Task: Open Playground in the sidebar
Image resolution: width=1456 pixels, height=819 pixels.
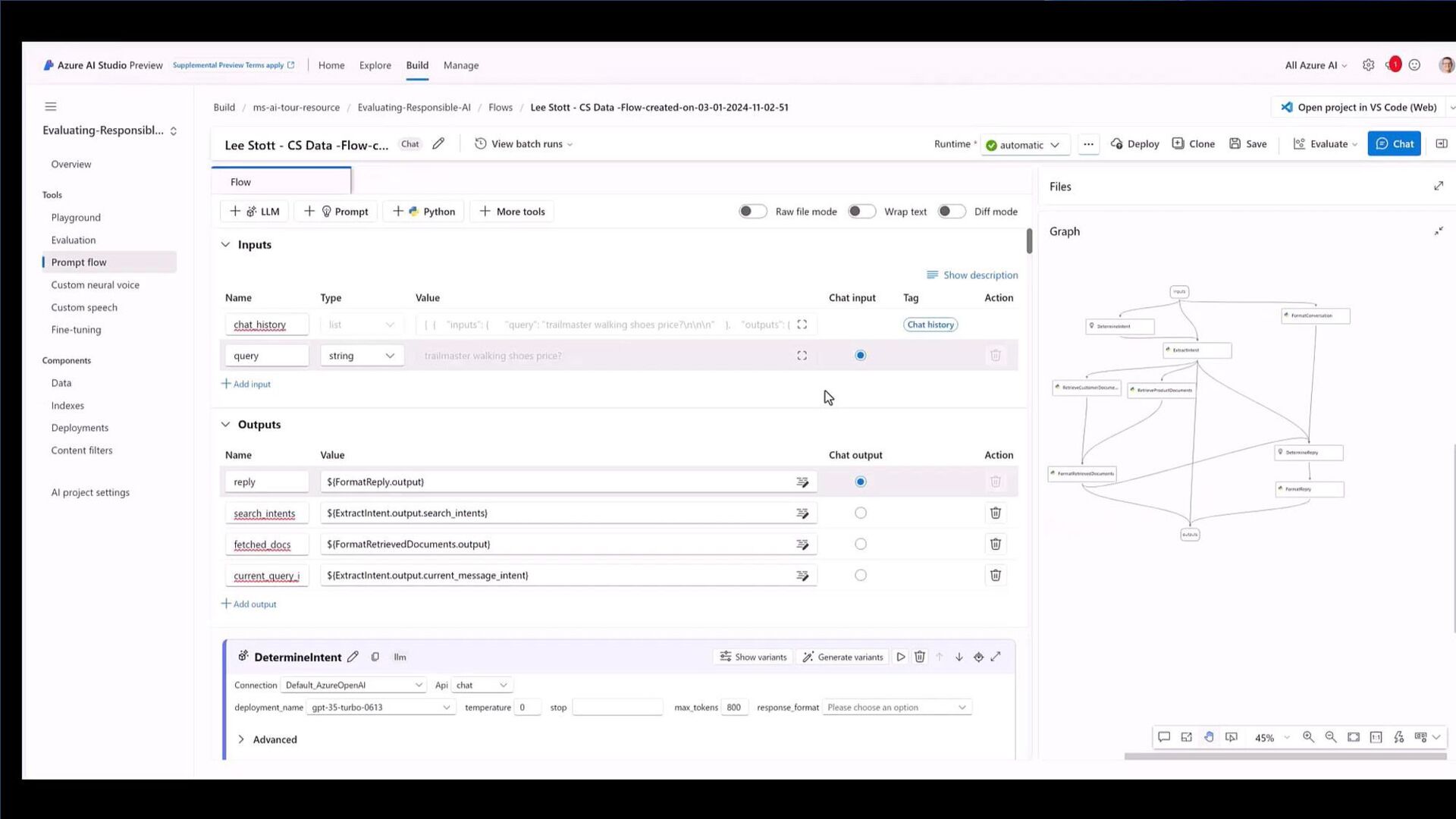Action: coord(76,218)
